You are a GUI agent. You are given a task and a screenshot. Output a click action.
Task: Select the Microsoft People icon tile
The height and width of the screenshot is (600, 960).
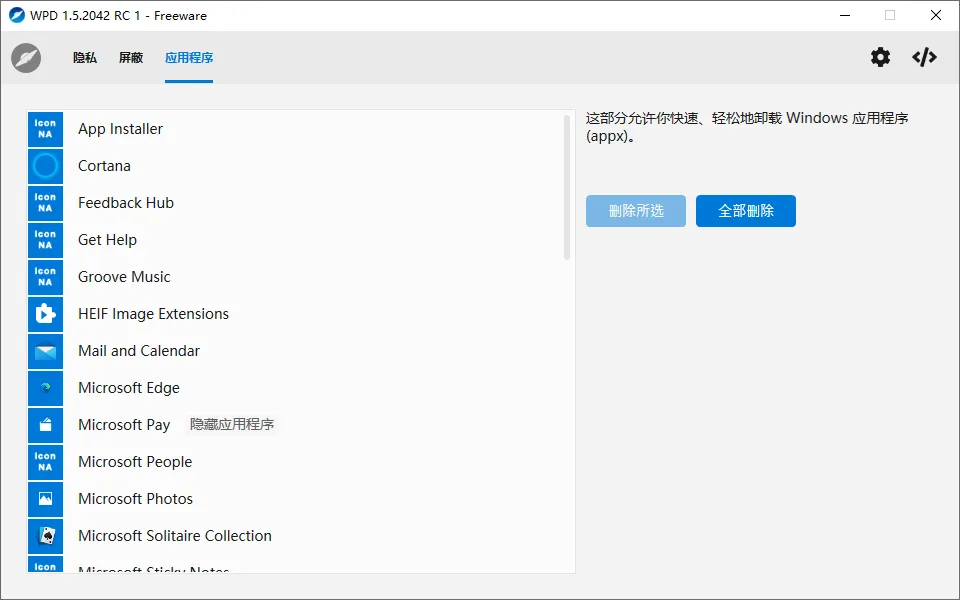point(45,462)
